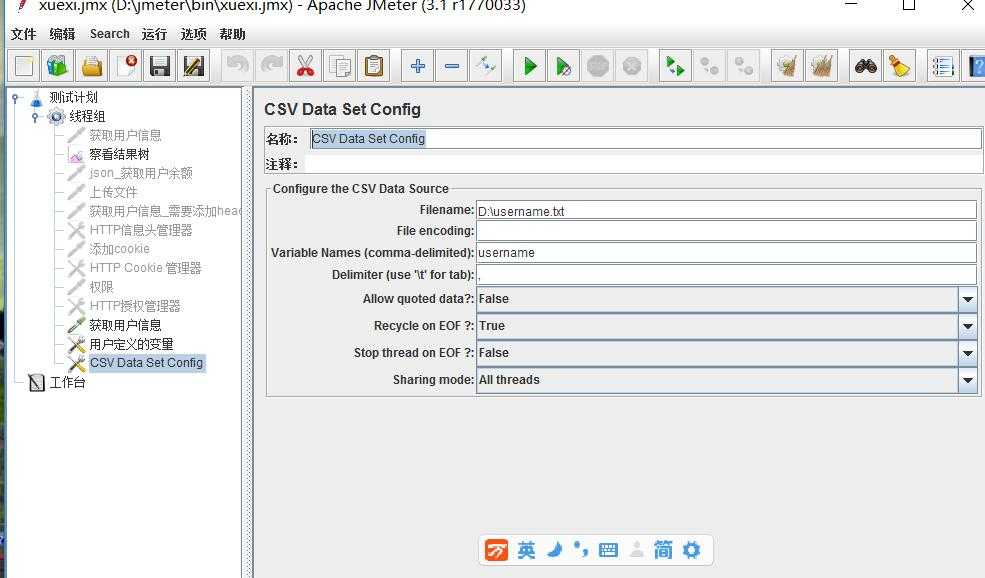Select 测试计划 in the tree
985x578 pixels.
pyautogui.click(x=73, y=97)
